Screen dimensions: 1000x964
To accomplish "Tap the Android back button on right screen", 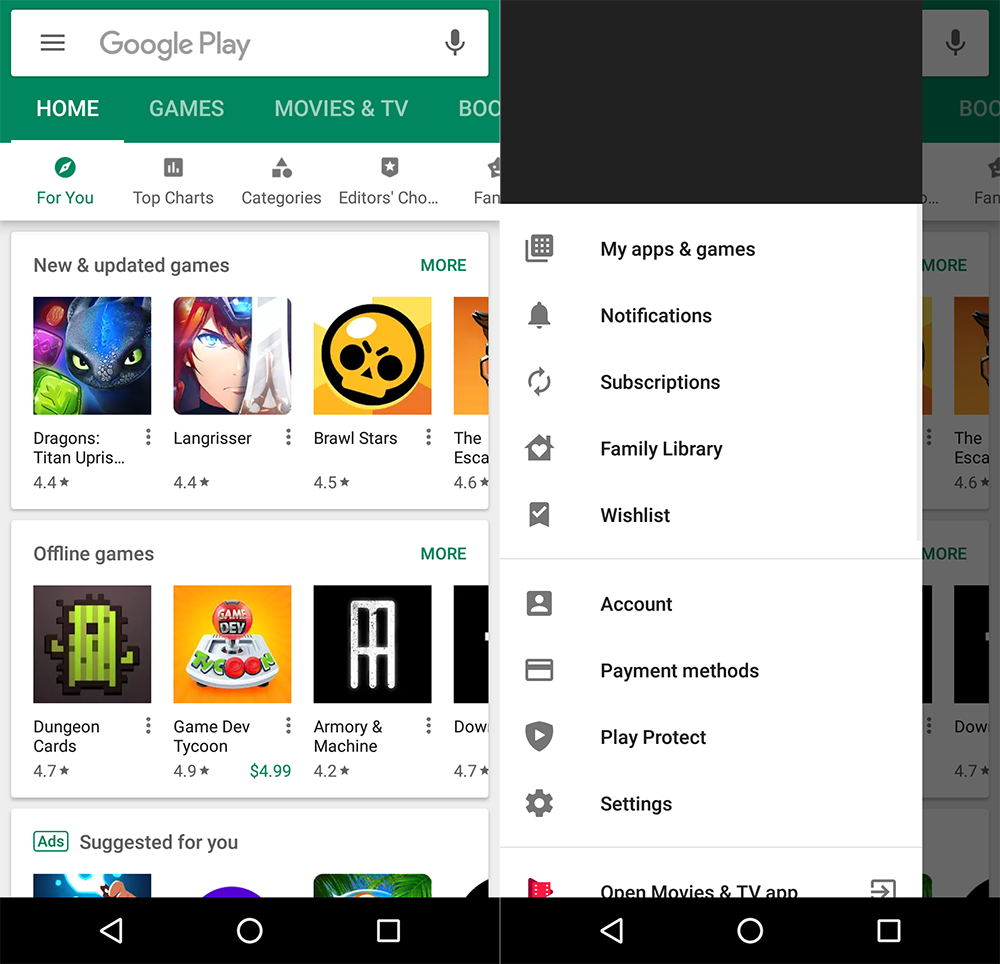I will [612, 931].
